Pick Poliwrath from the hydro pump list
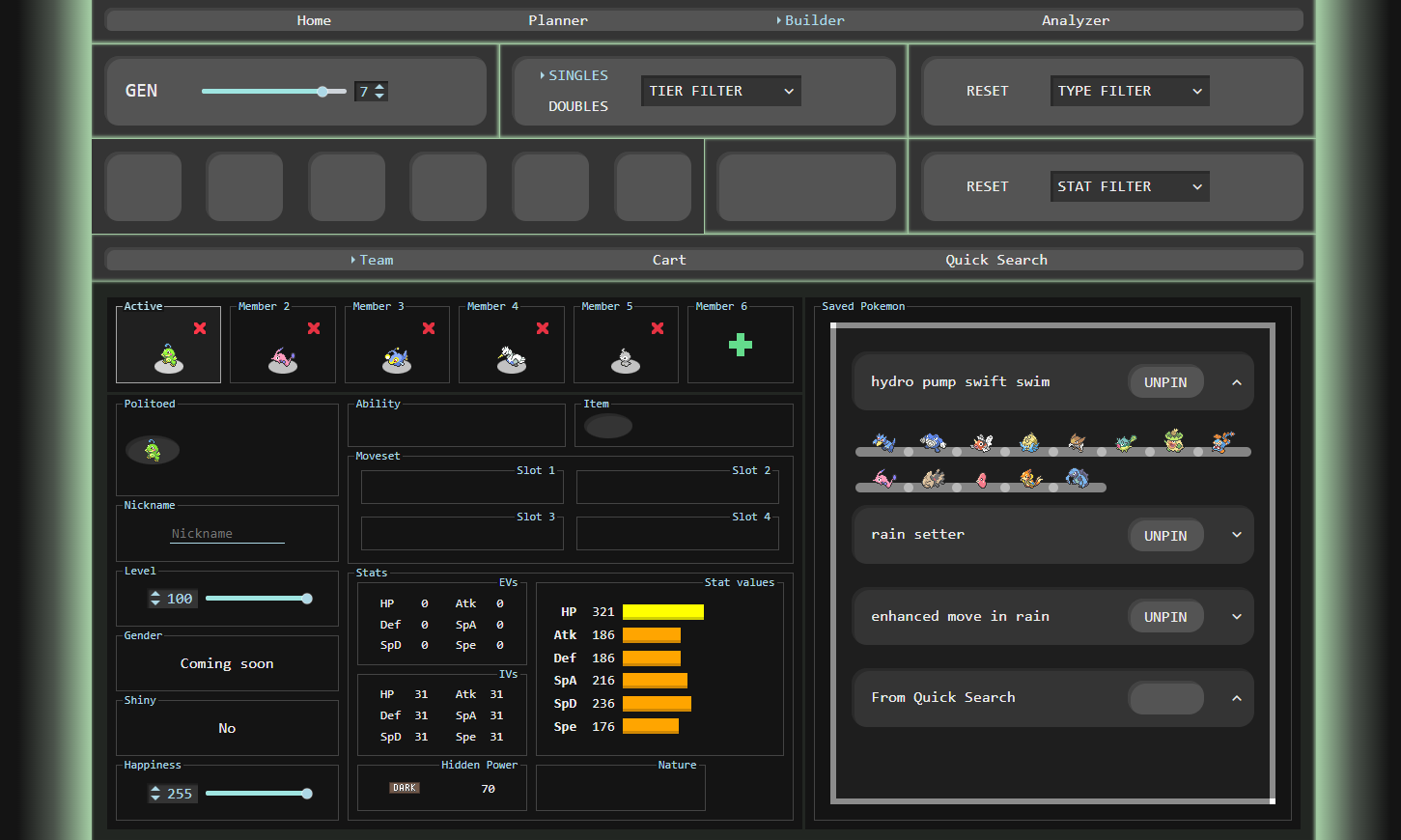Screen dimensions: 1401x840 (933, 442)
